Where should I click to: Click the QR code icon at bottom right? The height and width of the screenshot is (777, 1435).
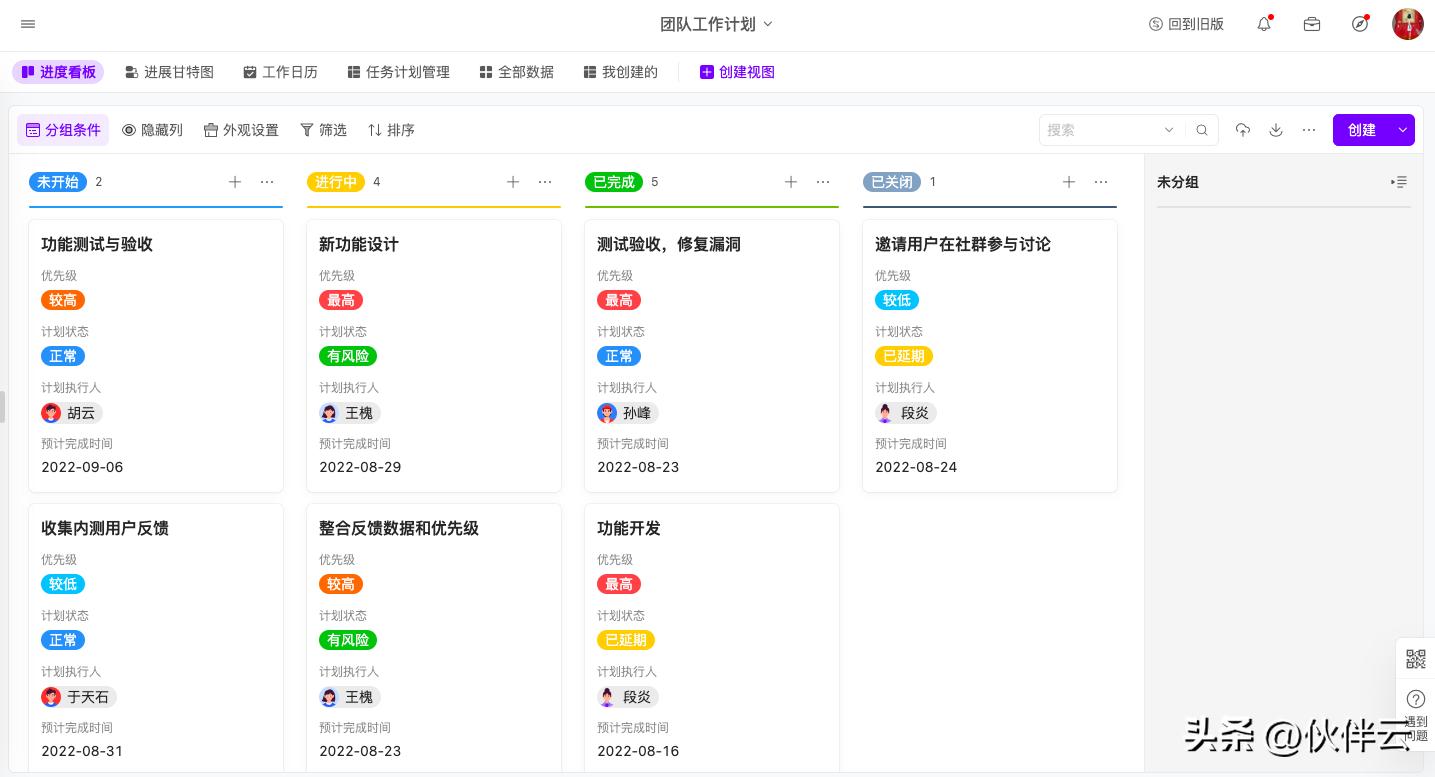click(1416, 658)
